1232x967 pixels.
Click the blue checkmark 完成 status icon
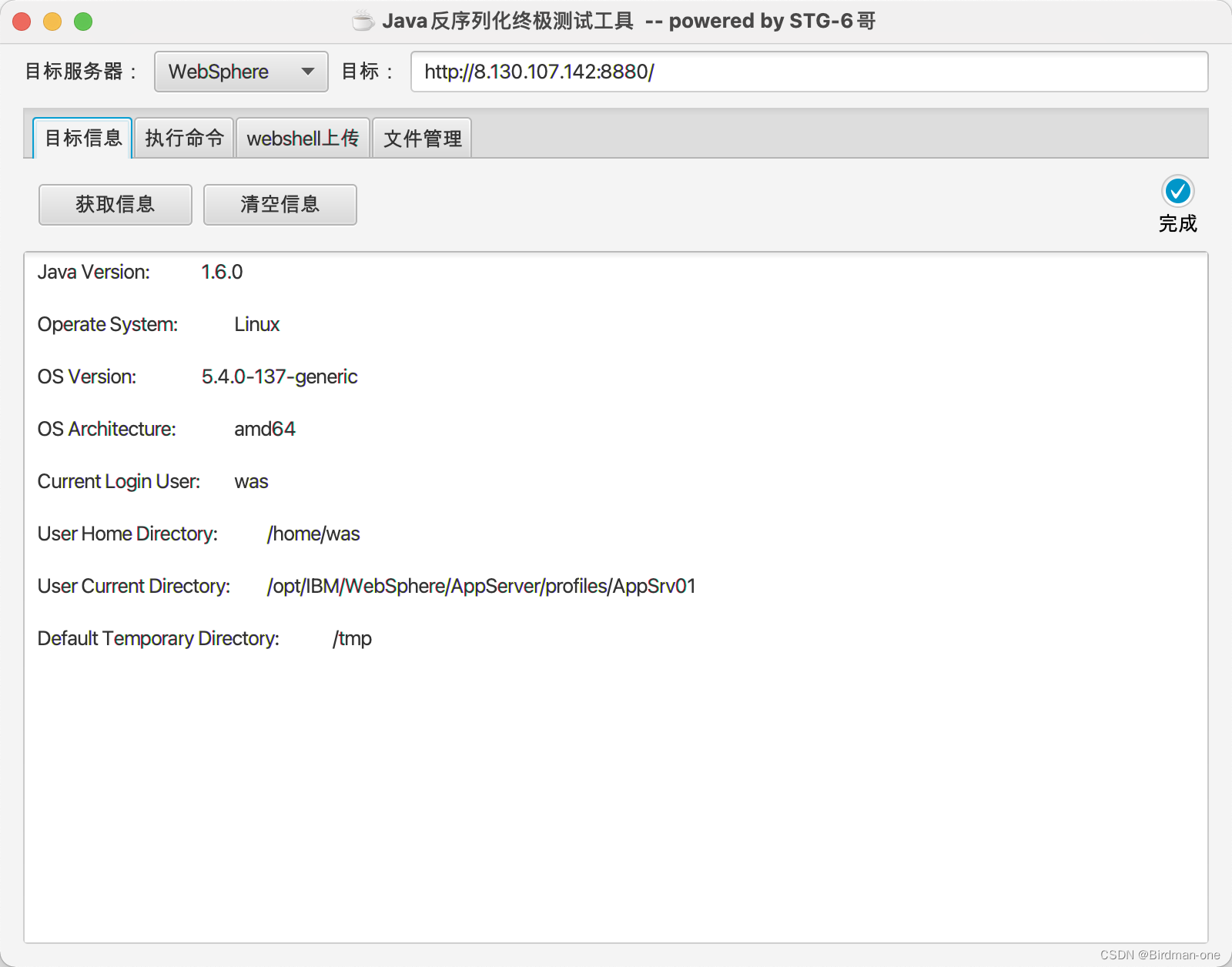[1177, 191]
